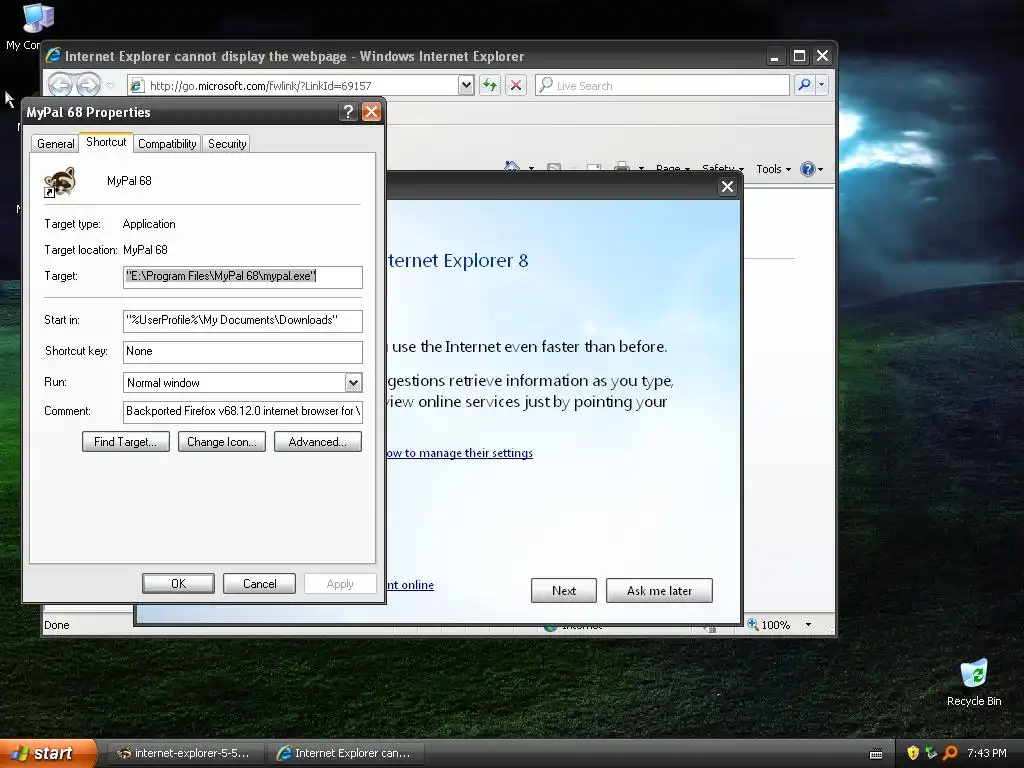1024x768 pixels.
Task: Click the Next button in IE8 setup
Action: (564, 590)
